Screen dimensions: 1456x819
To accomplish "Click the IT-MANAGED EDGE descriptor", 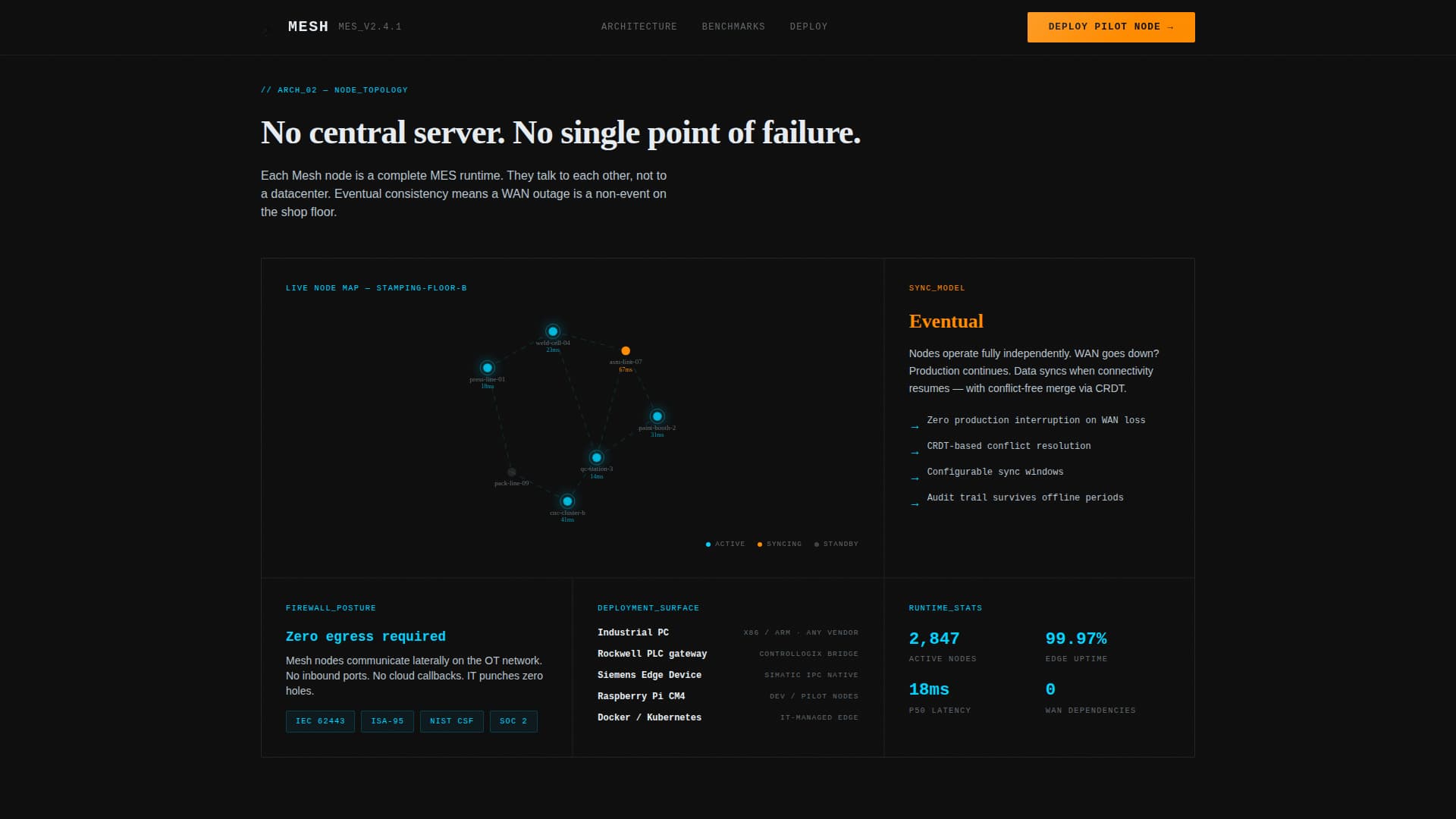I will (x=820, y=717).
